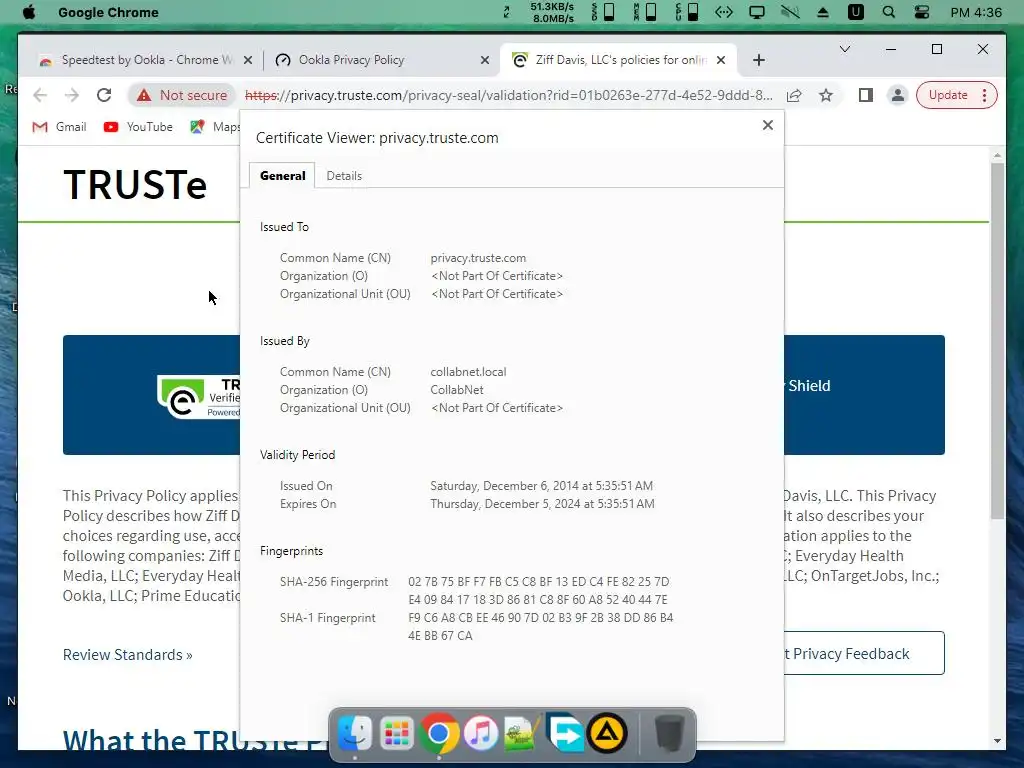
Task: Open the Chrome profile menu
Action: tap(898, 95)
